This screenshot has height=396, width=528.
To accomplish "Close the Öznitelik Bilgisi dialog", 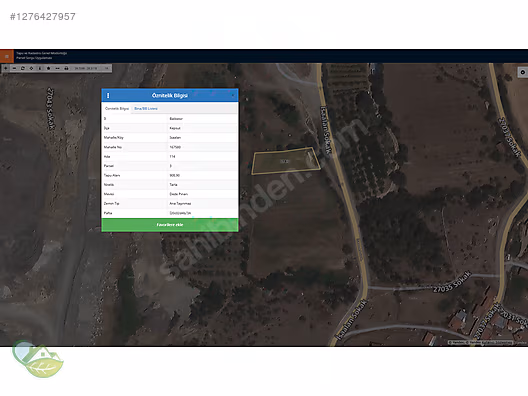I will tap(233, 96).
